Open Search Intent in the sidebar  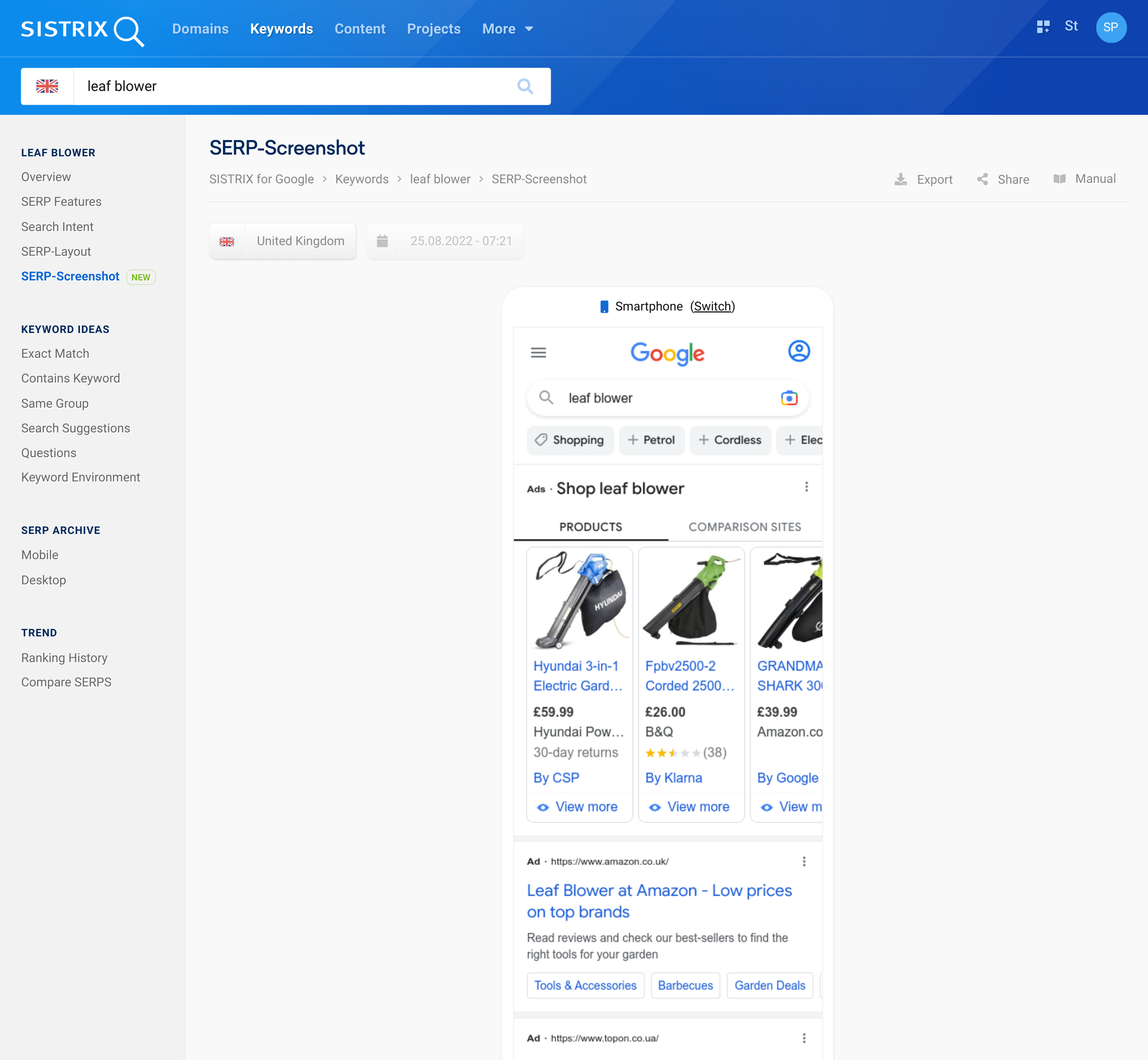tap(57, 227)
